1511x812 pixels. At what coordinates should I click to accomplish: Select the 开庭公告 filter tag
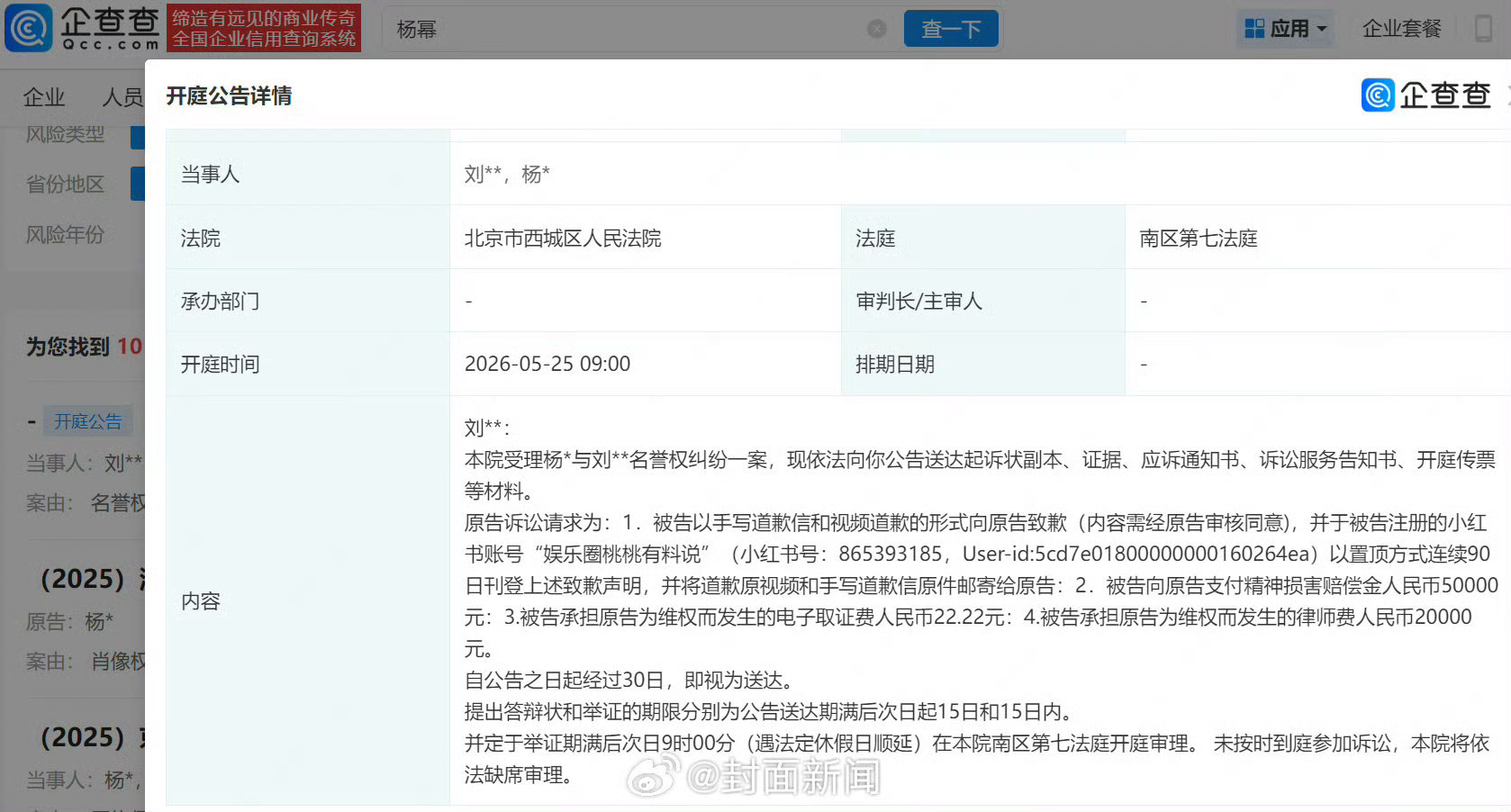[x=87, y=420]
